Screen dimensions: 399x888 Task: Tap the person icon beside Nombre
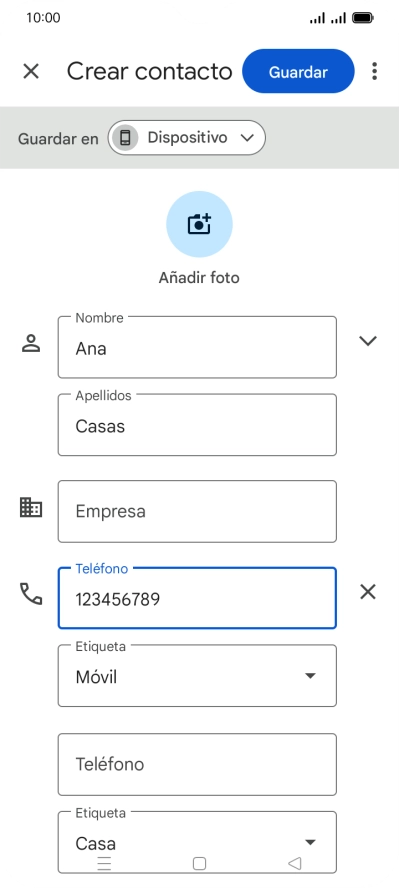tap(31, 343)
